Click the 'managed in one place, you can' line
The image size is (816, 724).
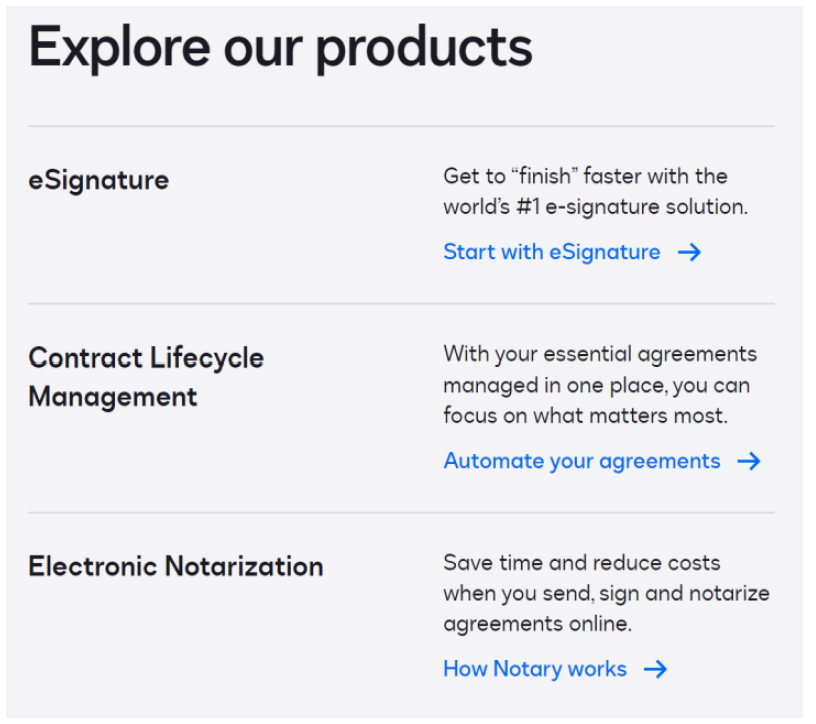point(596,385)
